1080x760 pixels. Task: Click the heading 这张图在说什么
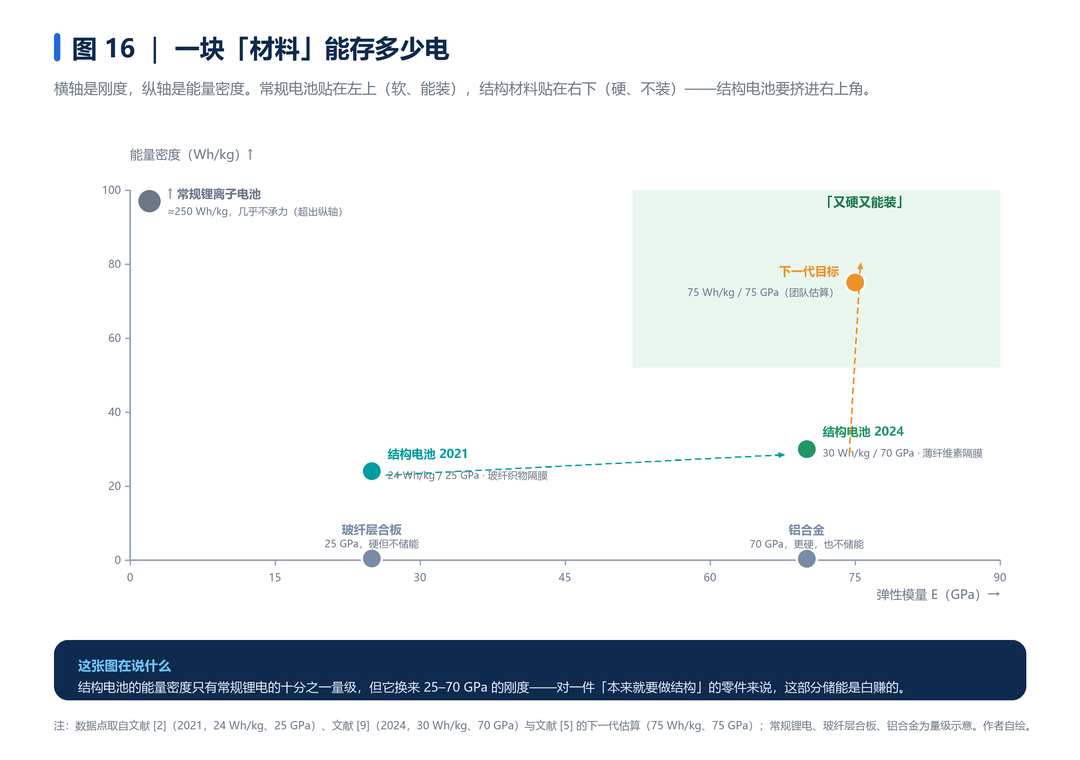(x=124, y=666)
